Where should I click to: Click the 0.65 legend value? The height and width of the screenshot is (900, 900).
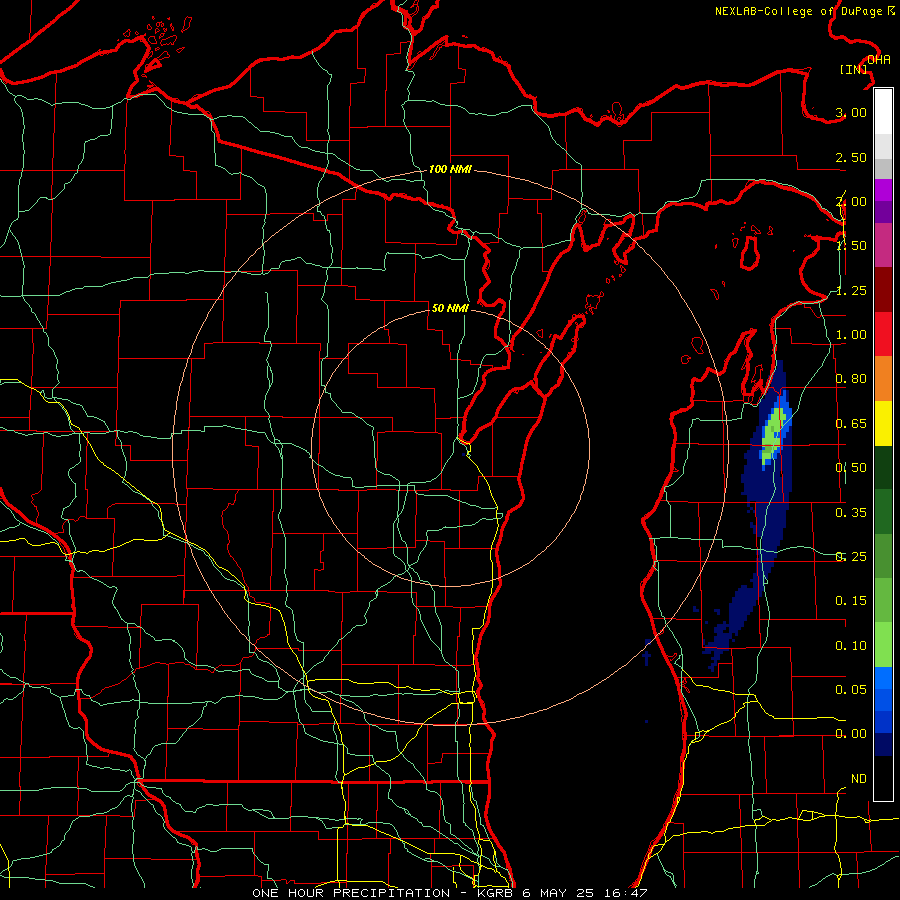(851, 424)
